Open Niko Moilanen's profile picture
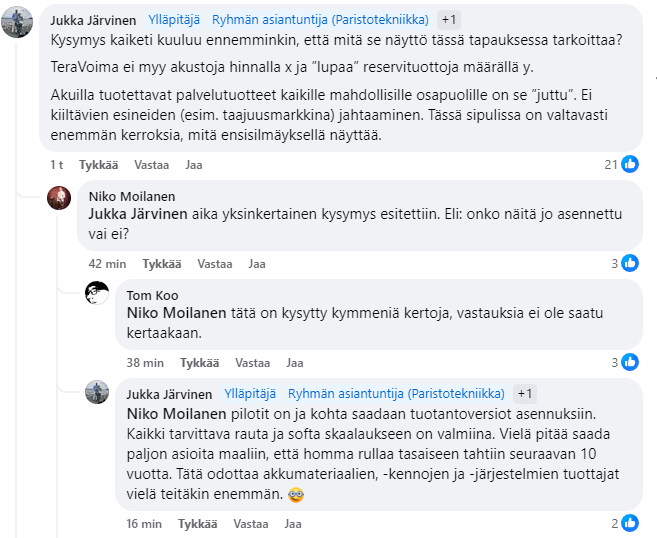Viewport: 657px width, 538px height. 59,197
